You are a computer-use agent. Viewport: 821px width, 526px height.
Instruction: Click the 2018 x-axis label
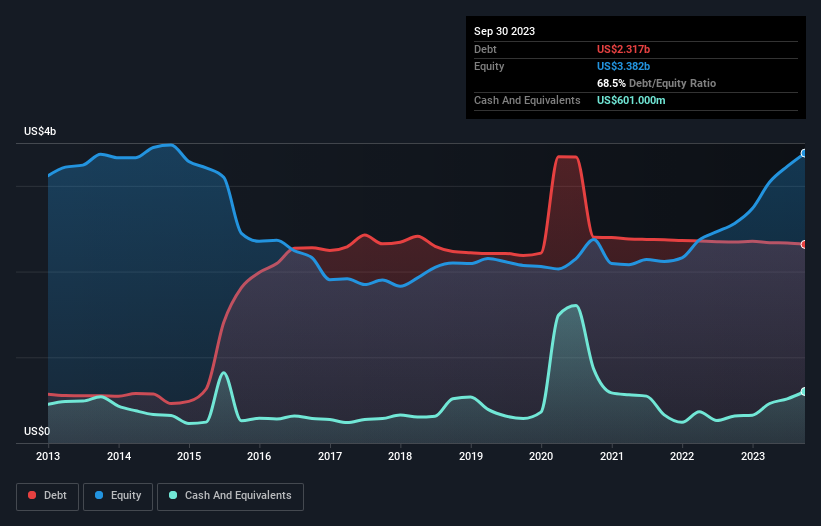coord(400,456)
